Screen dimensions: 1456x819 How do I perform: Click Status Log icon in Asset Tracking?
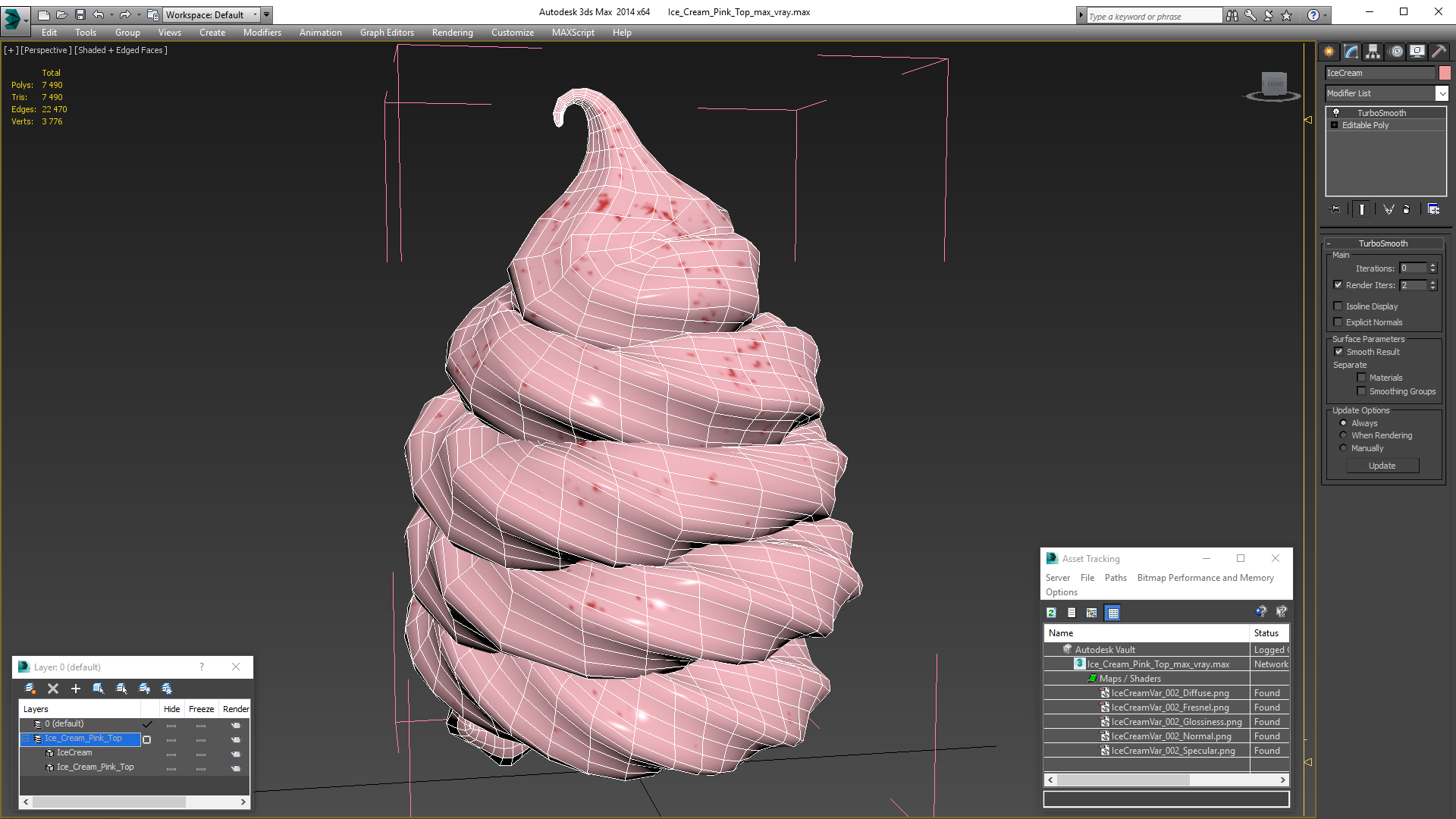(1072, 613)
